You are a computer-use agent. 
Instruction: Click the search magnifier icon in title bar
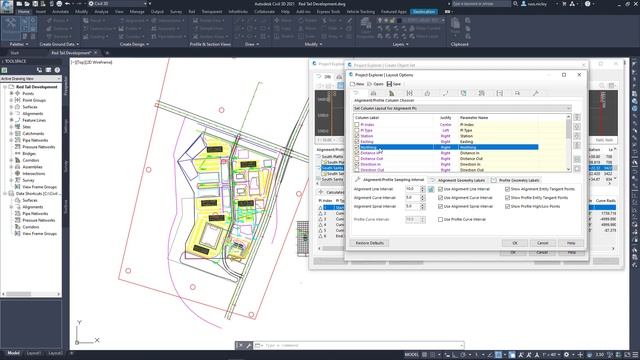(x=516, y=4)
